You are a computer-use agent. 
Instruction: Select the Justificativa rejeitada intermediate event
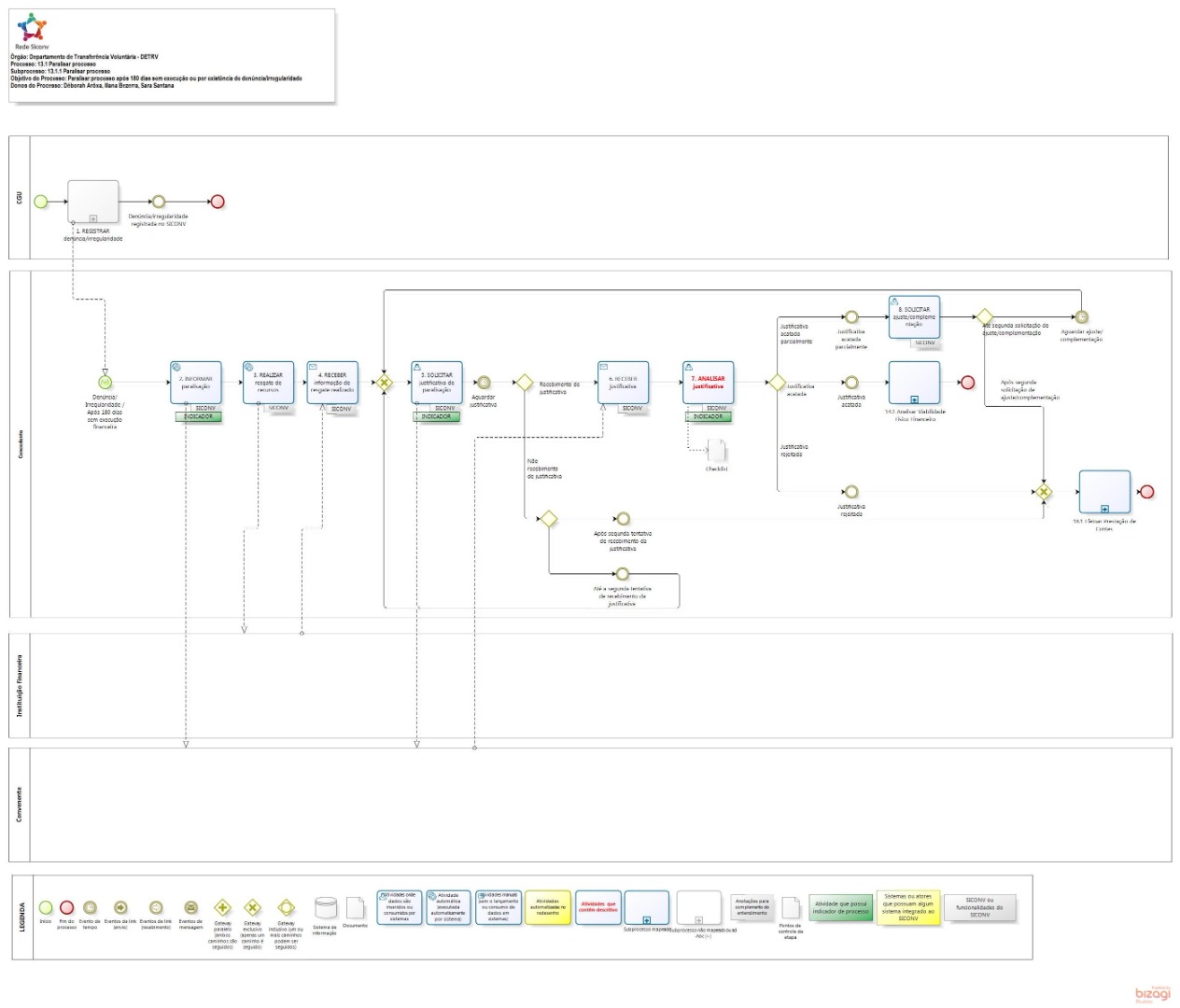[x=850, y=492]
